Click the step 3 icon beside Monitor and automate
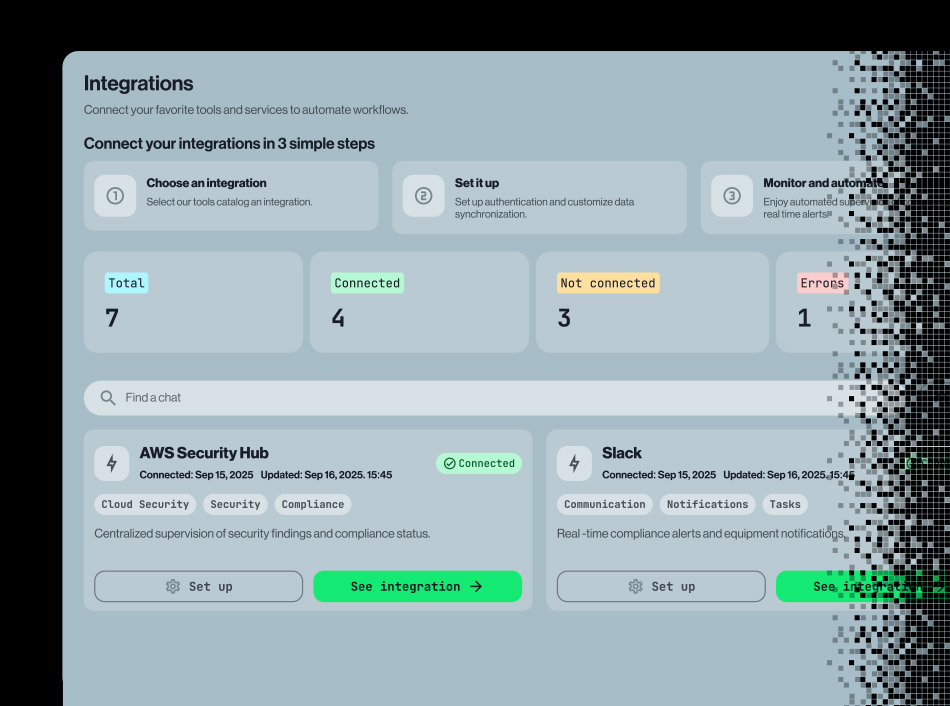Screen dimensions: 950x706 731,196
